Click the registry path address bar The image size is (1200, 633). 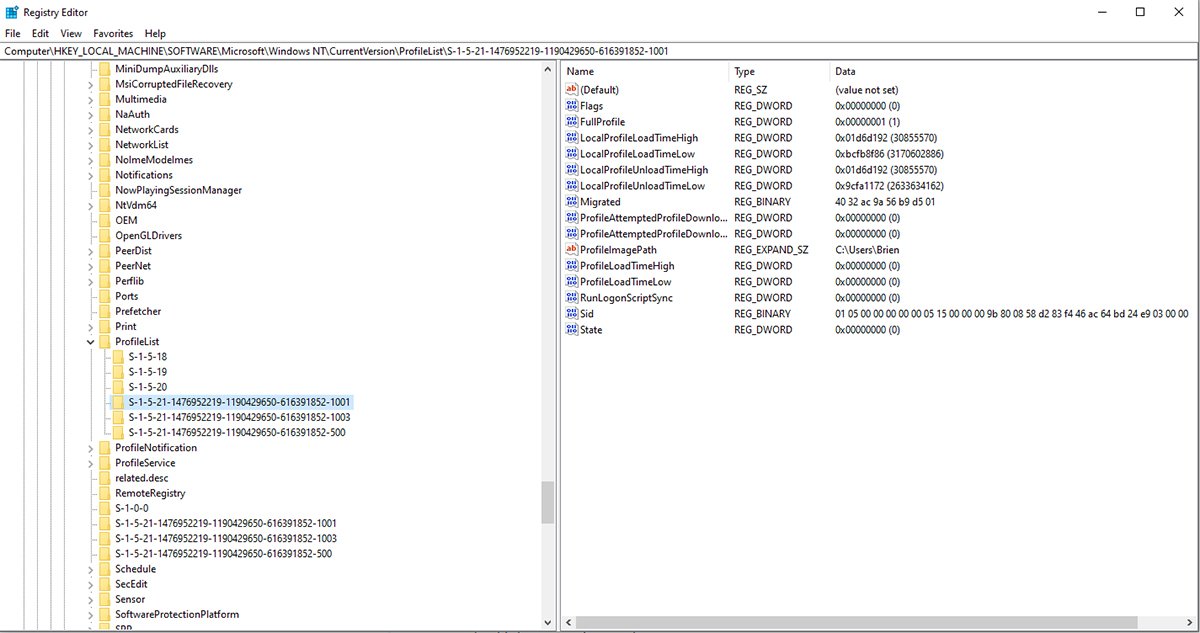tap(600, 50)
